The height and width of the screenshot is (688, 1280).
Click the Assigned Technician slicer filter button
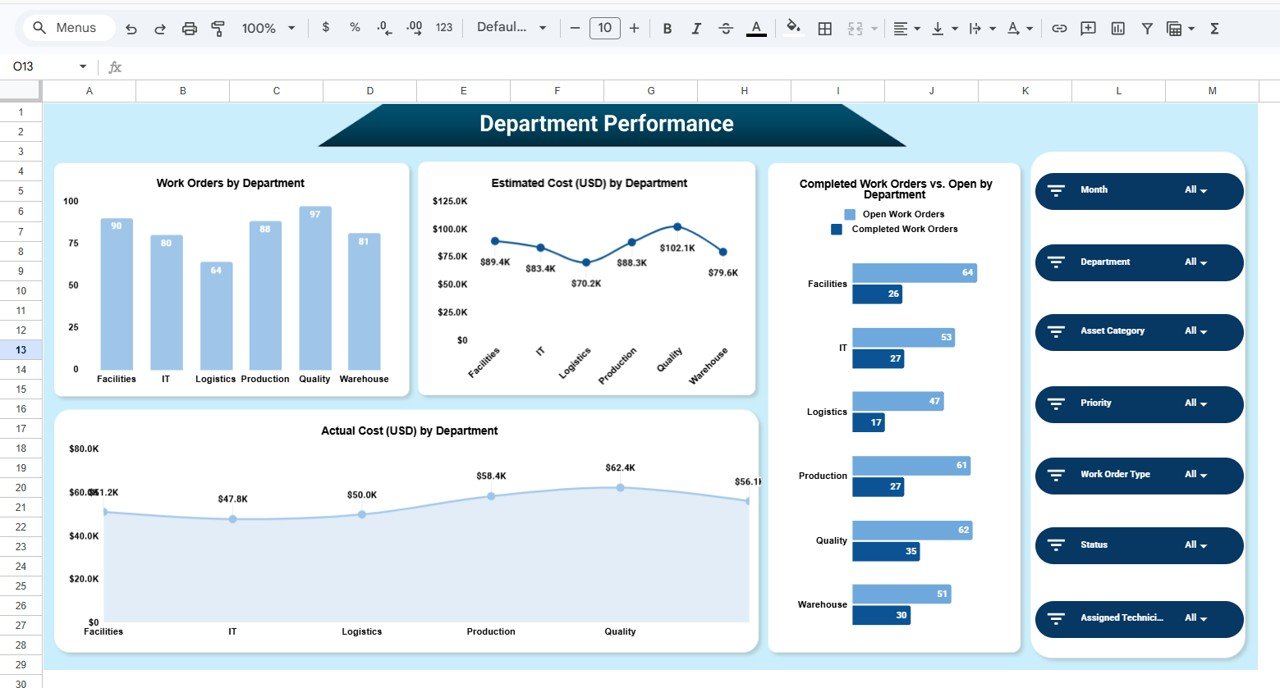1059,619
